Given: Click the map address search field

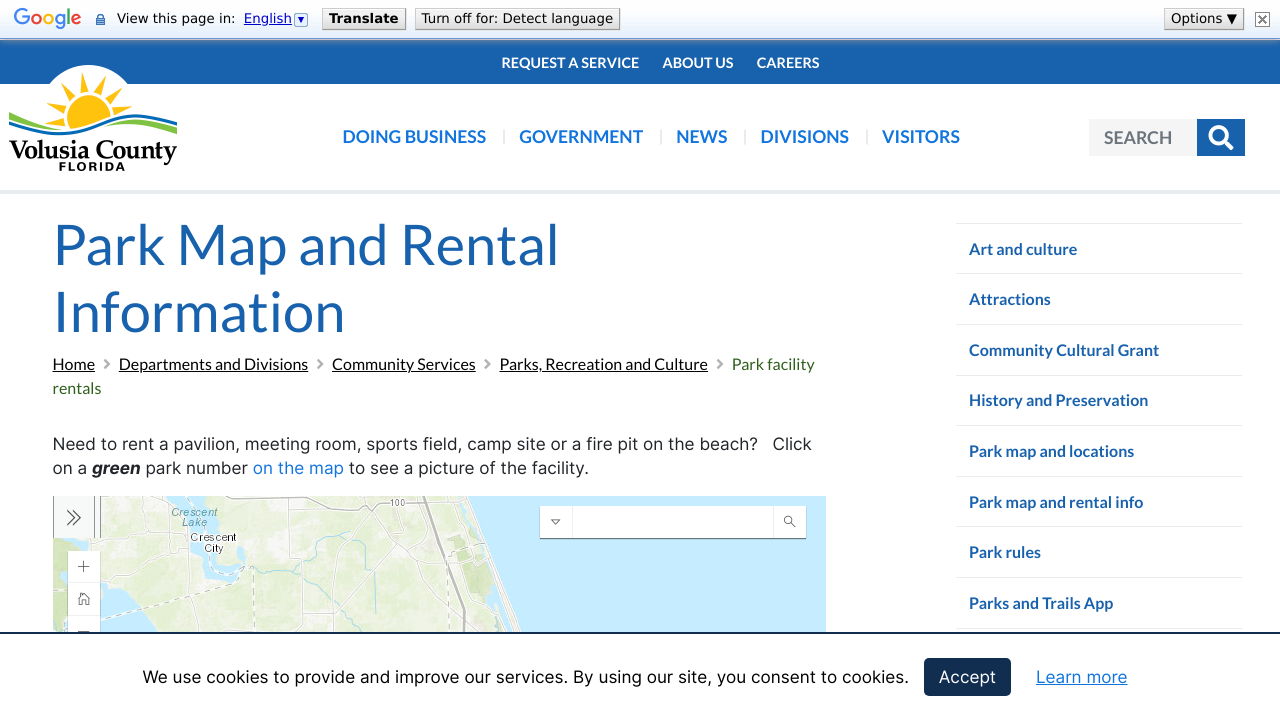Looking at the screenshot, I should point(673,522).
